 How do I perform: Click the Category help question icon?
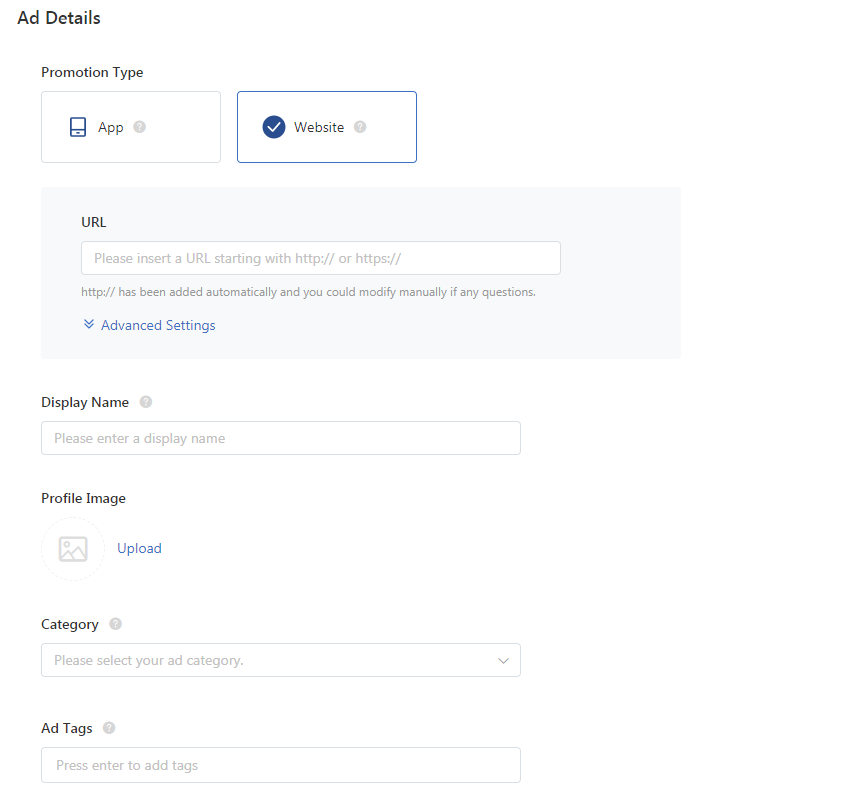[x=115, y=624]
